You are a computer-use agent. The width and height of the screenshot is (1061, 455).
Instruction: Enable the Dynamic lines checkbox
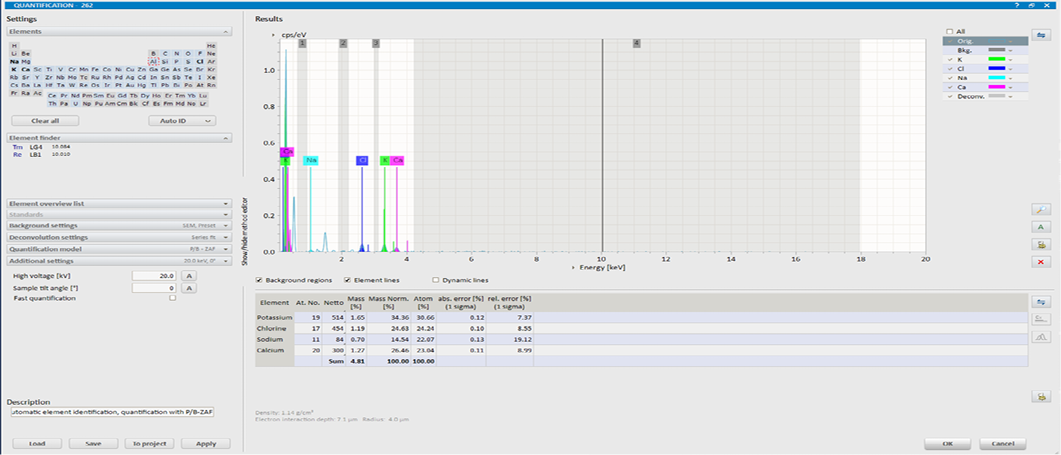(436, 280)
